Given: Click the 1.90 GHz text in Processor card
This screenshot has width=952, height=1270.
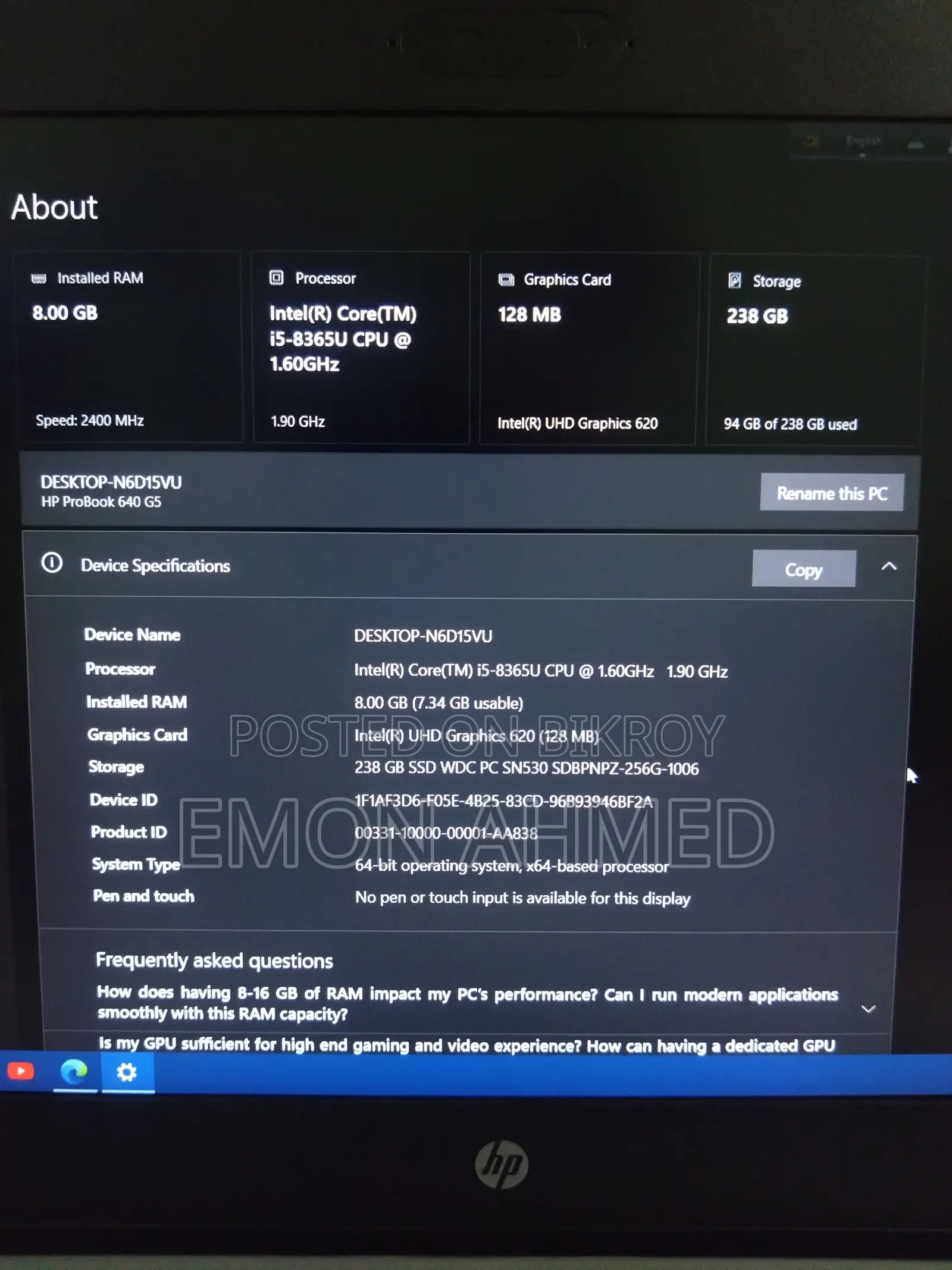Looking at the screenshot, I should pos(297,422).
